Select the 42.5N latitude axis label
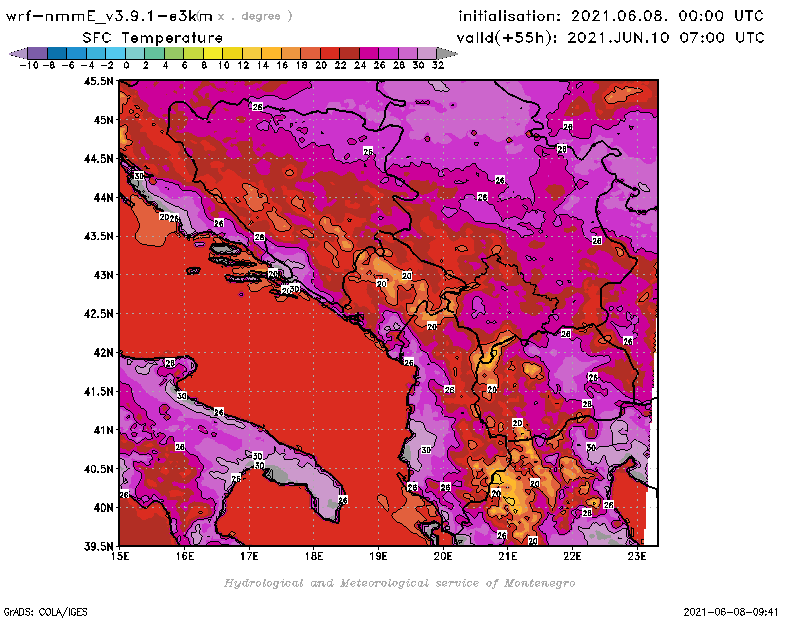800x618 pixels. tap(98, 314)
